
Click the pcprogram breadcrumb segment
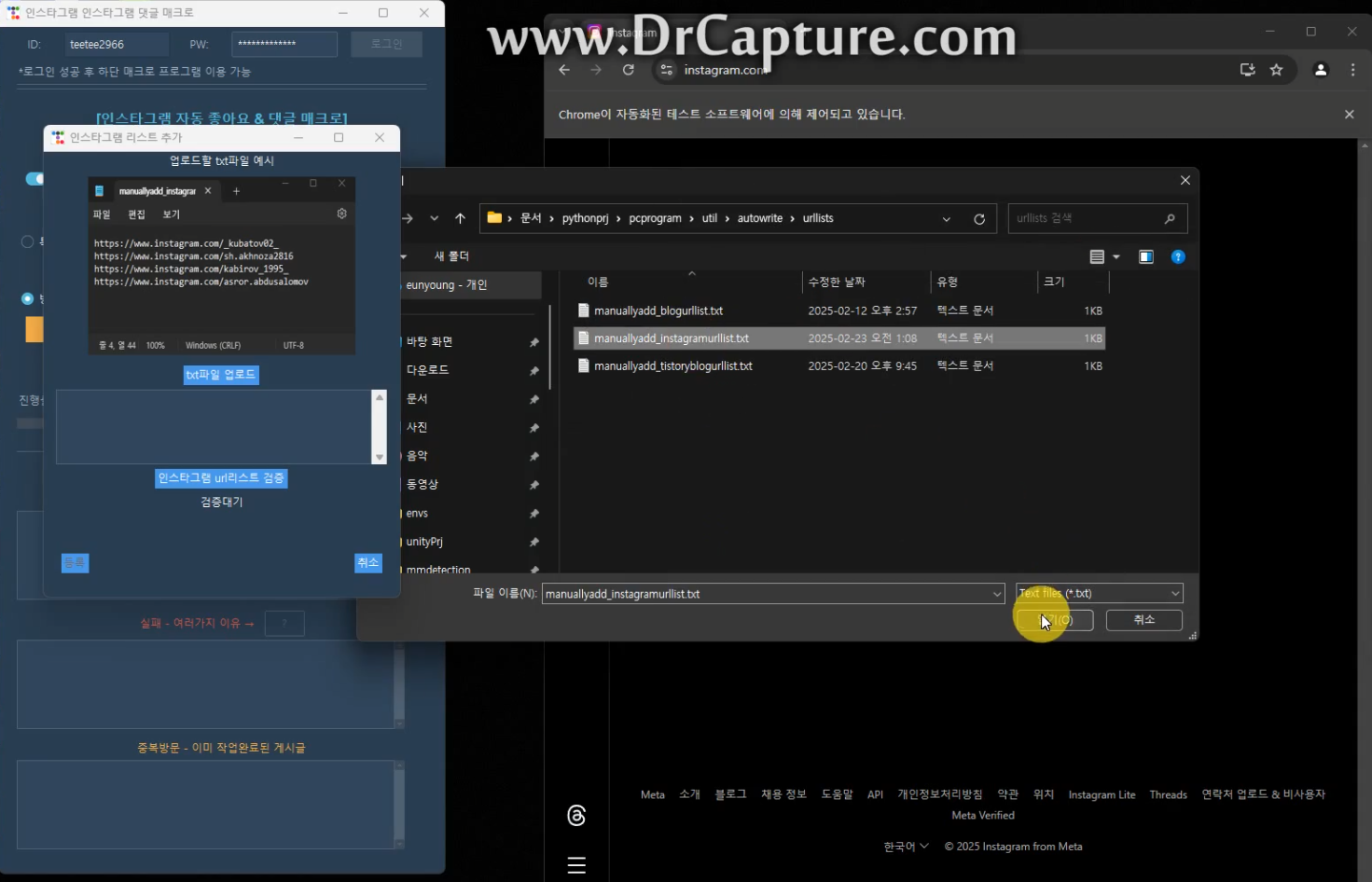point(655,218)
